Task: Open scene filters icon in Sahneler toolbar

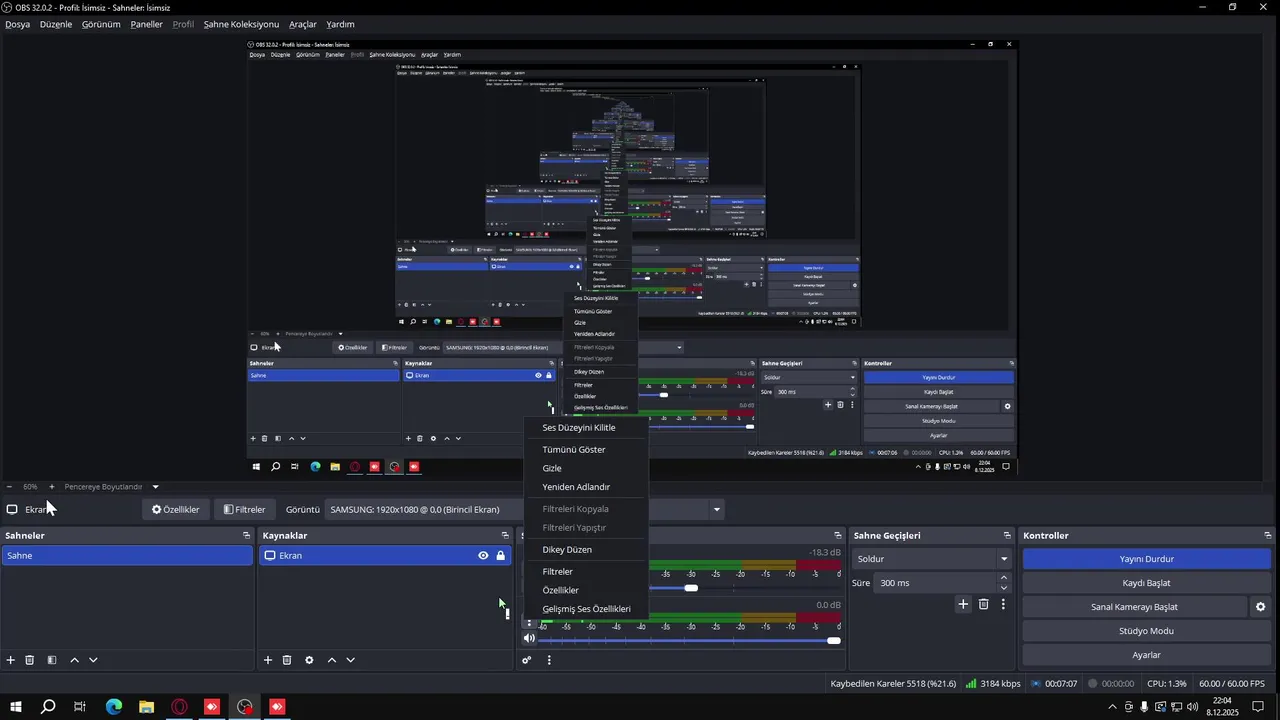Action: [x=51, y=660]
